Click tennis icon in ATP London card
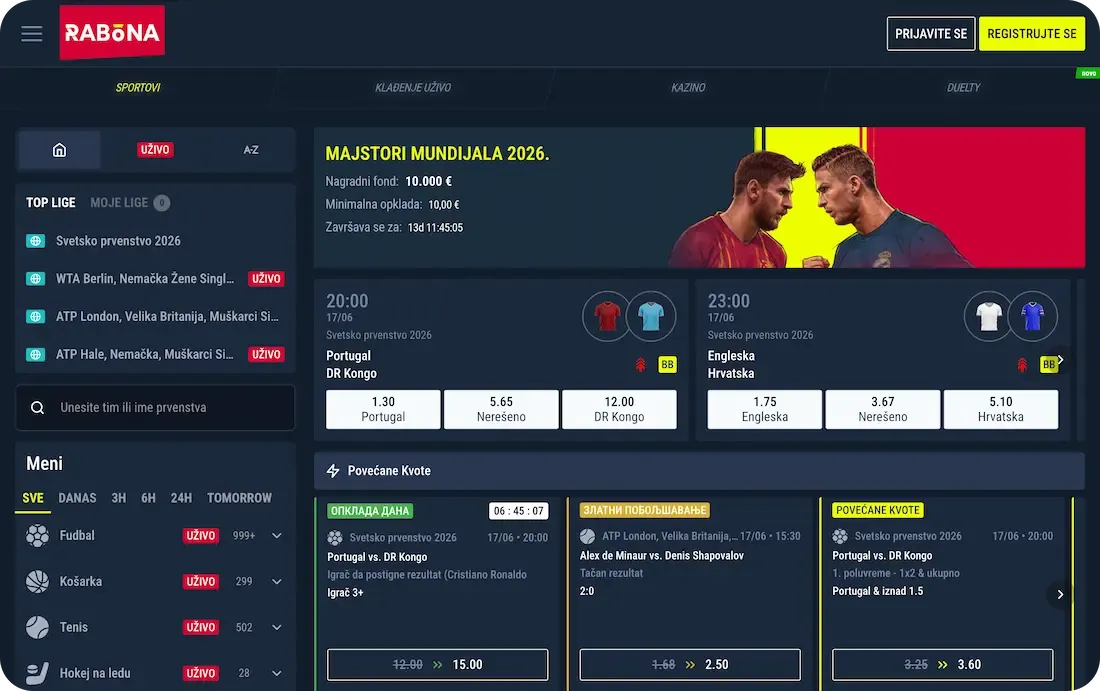The image size is (1100, 691). tap(588, 536)
